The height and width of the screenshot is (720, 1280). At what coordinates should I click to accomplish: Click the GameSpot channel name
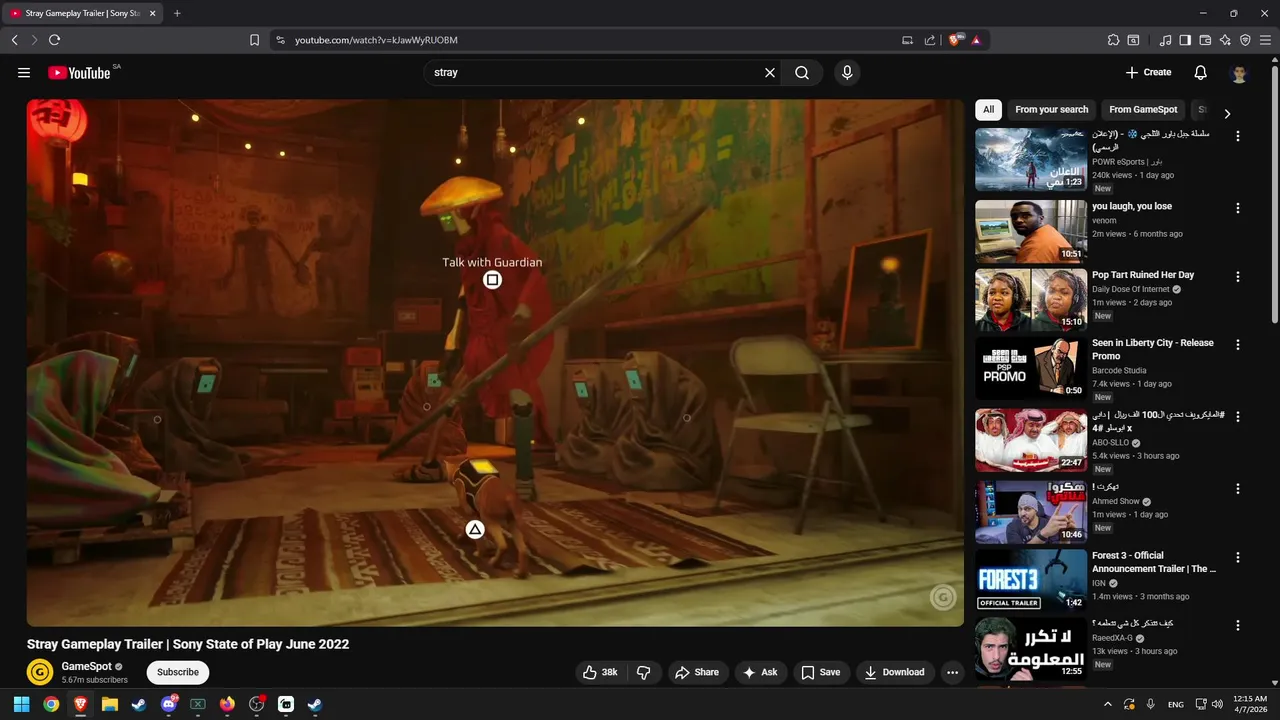[86, 666]
